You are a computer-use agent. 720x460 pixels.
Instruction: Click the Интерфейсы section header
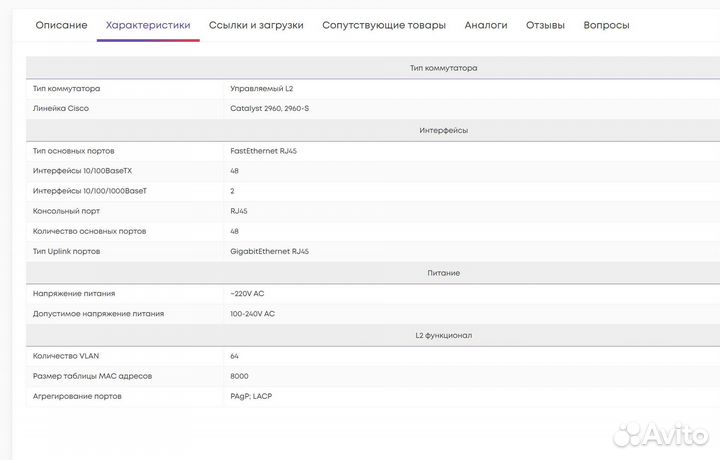[x=444, y=130]
